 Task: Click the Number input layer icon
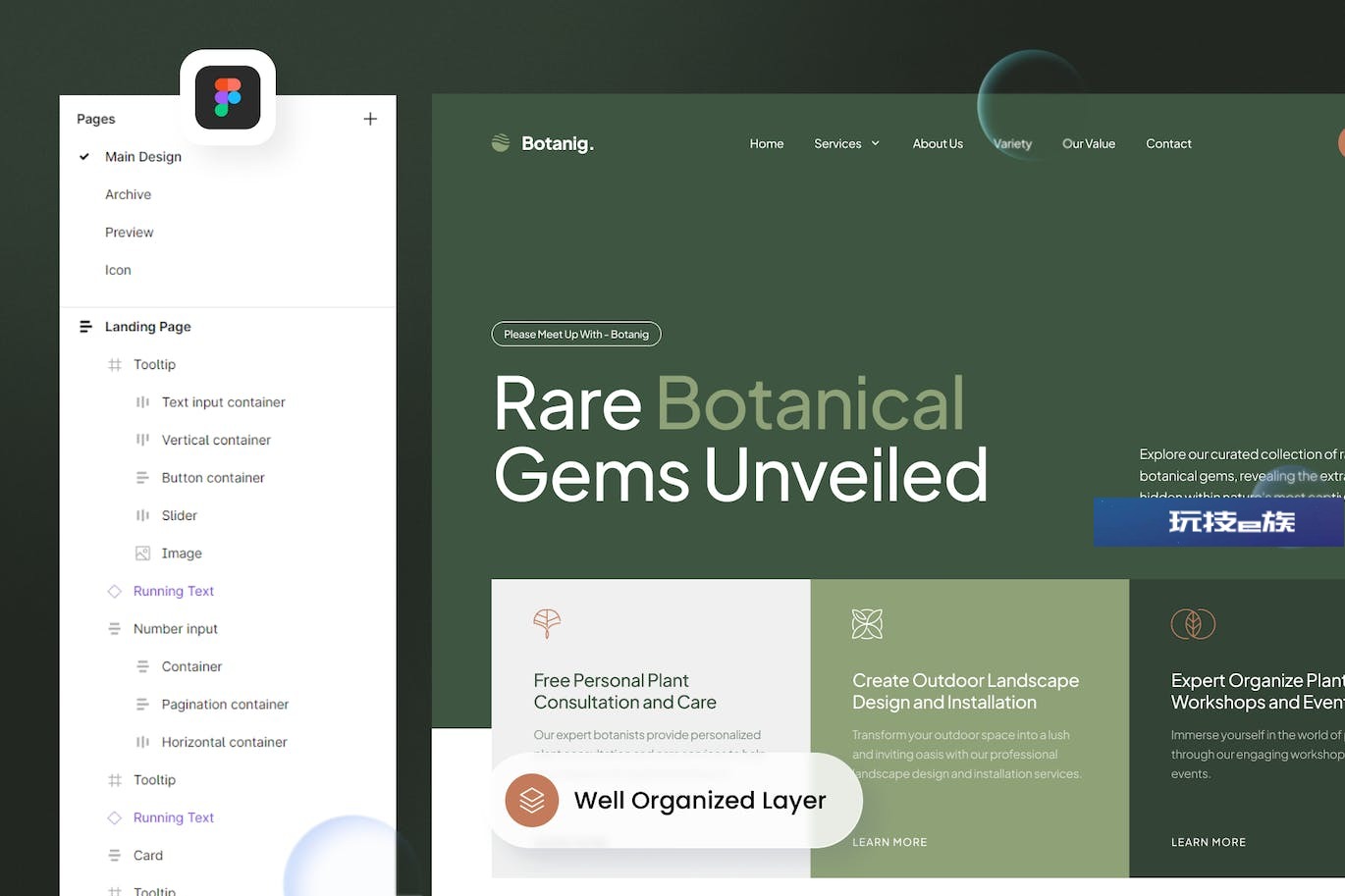115,629
